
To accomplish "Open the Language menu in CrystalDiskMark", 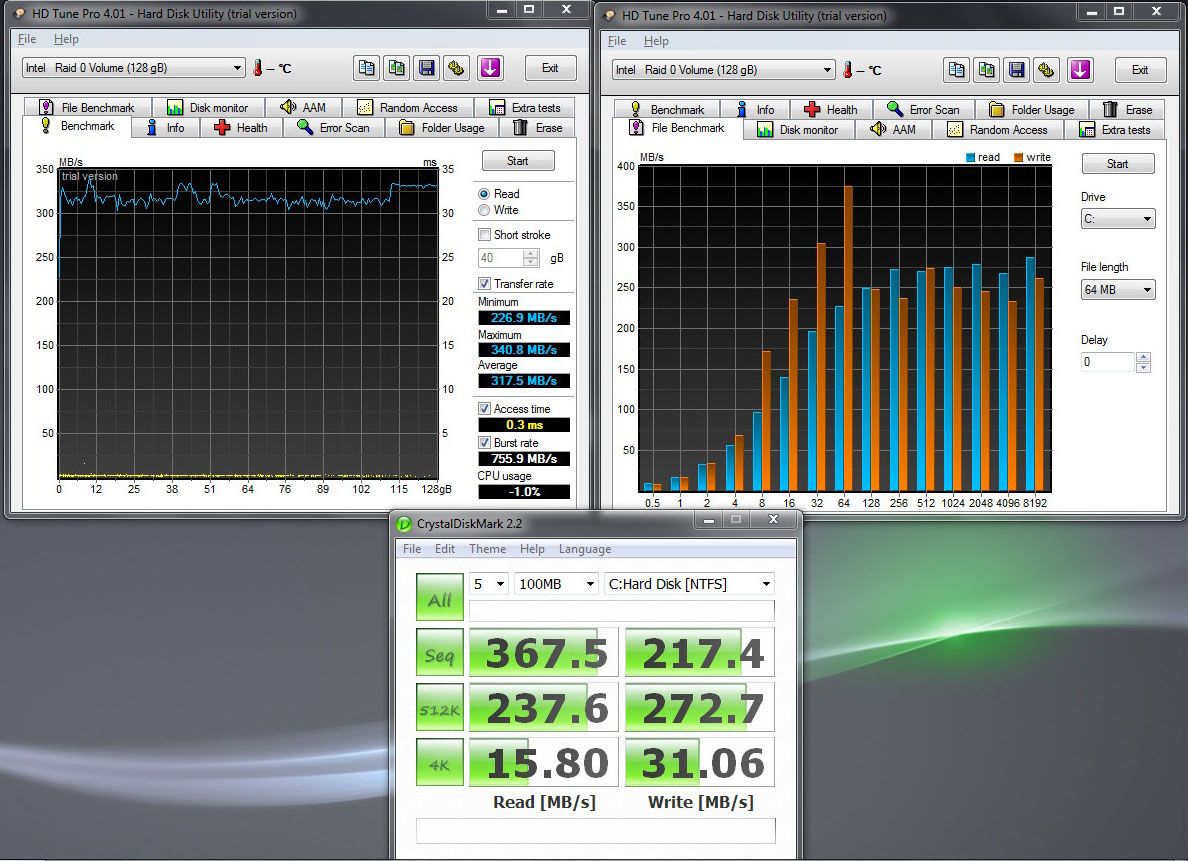I will click(x=584, y=549).
